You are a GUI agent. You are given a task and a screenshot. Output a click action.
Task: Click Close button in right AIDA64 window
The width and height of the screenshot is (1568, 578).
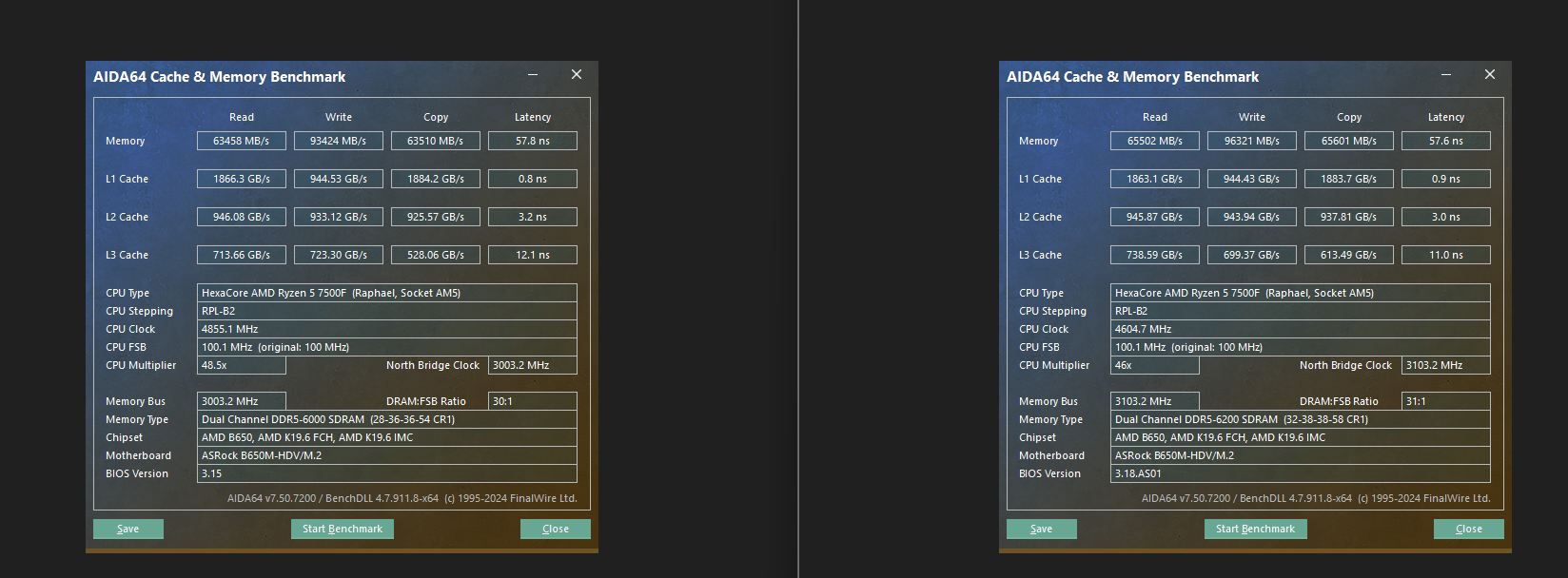click(1469, 529)
